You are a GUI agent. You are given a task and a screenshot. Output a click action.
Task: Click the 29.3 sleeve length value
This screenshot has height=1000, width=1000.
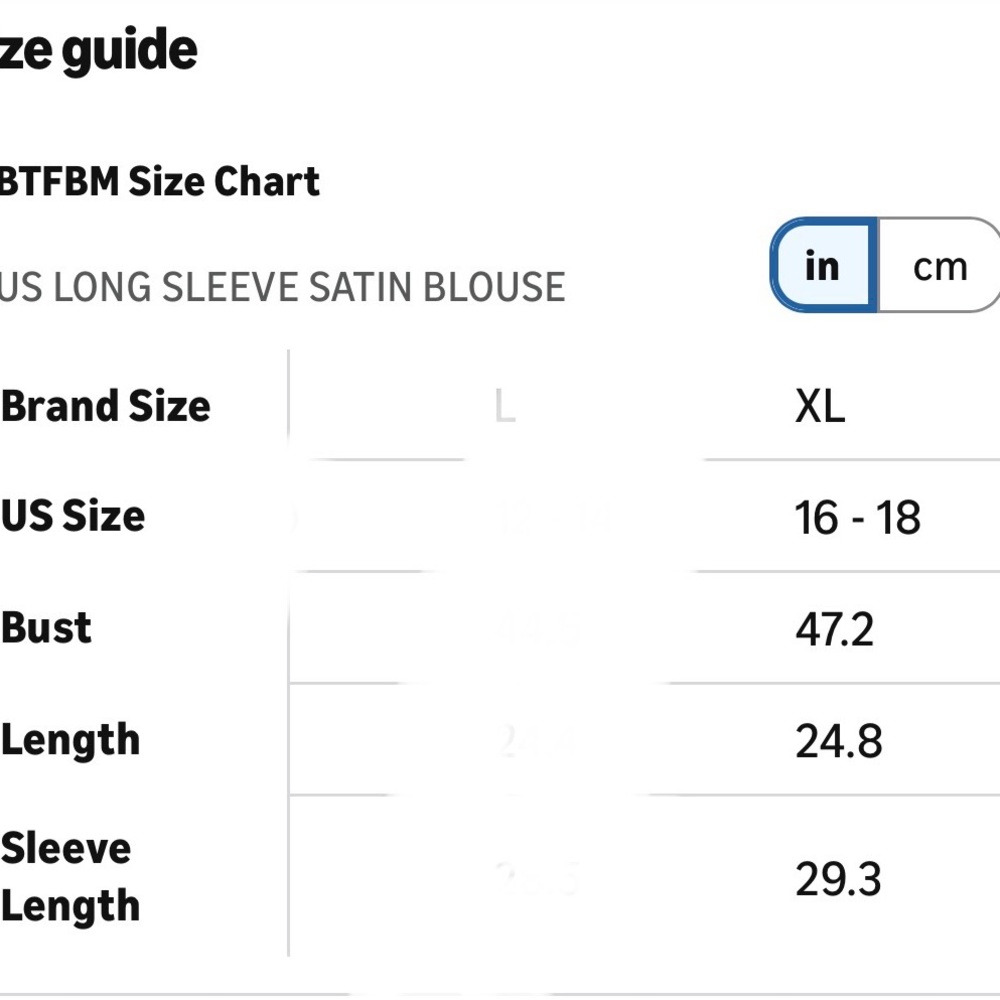point(838,879)
